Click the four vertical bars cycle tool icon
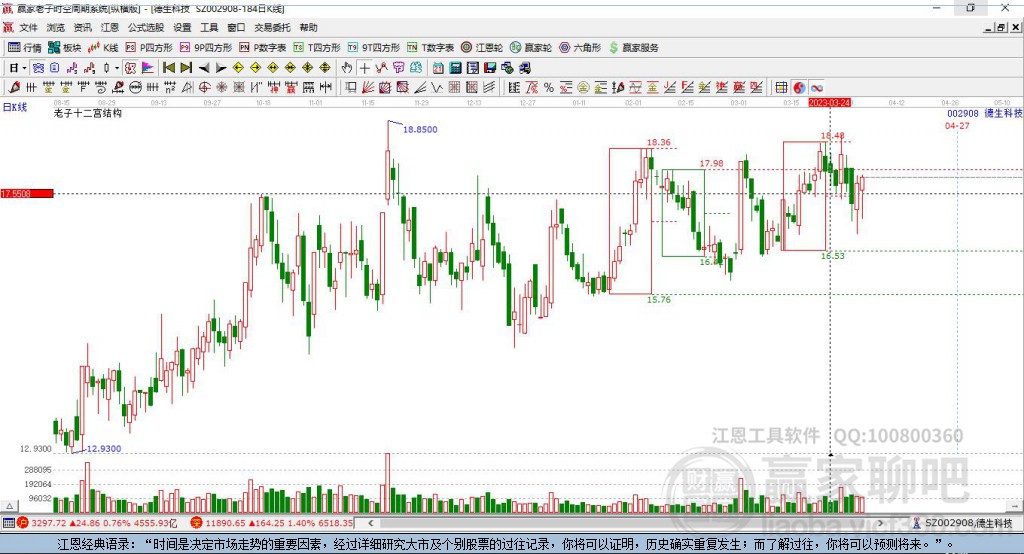1024x554 pixels. (152, 87)
